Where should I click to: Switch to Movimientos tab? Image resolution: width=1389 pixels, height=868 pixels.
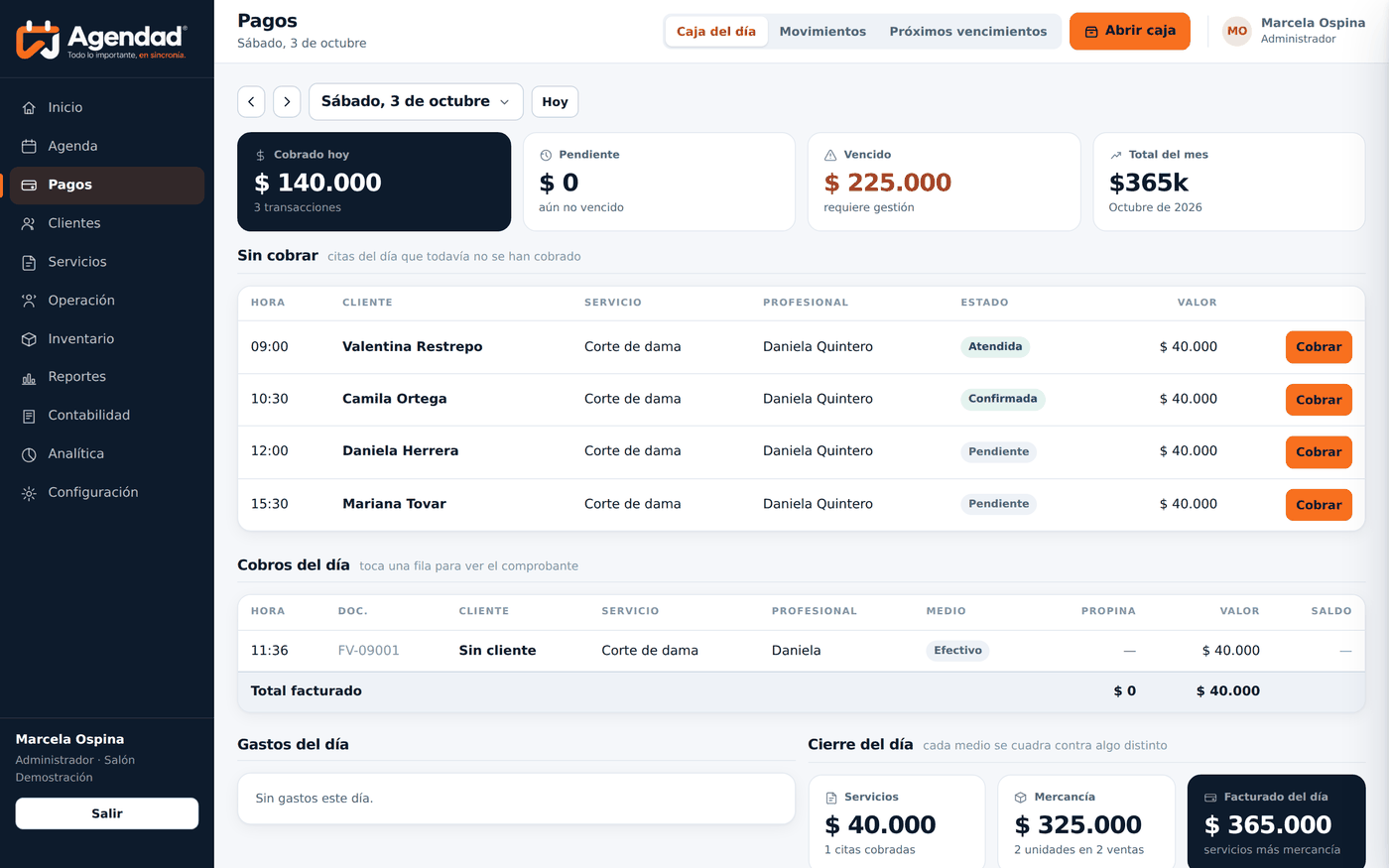(x=822, y=31)
